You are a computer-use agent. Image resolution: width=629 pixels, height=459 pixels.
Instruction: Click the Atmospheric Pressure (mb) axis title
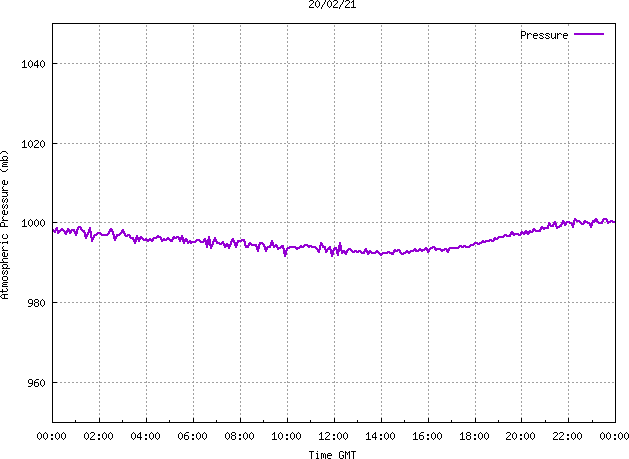[5, 224]
